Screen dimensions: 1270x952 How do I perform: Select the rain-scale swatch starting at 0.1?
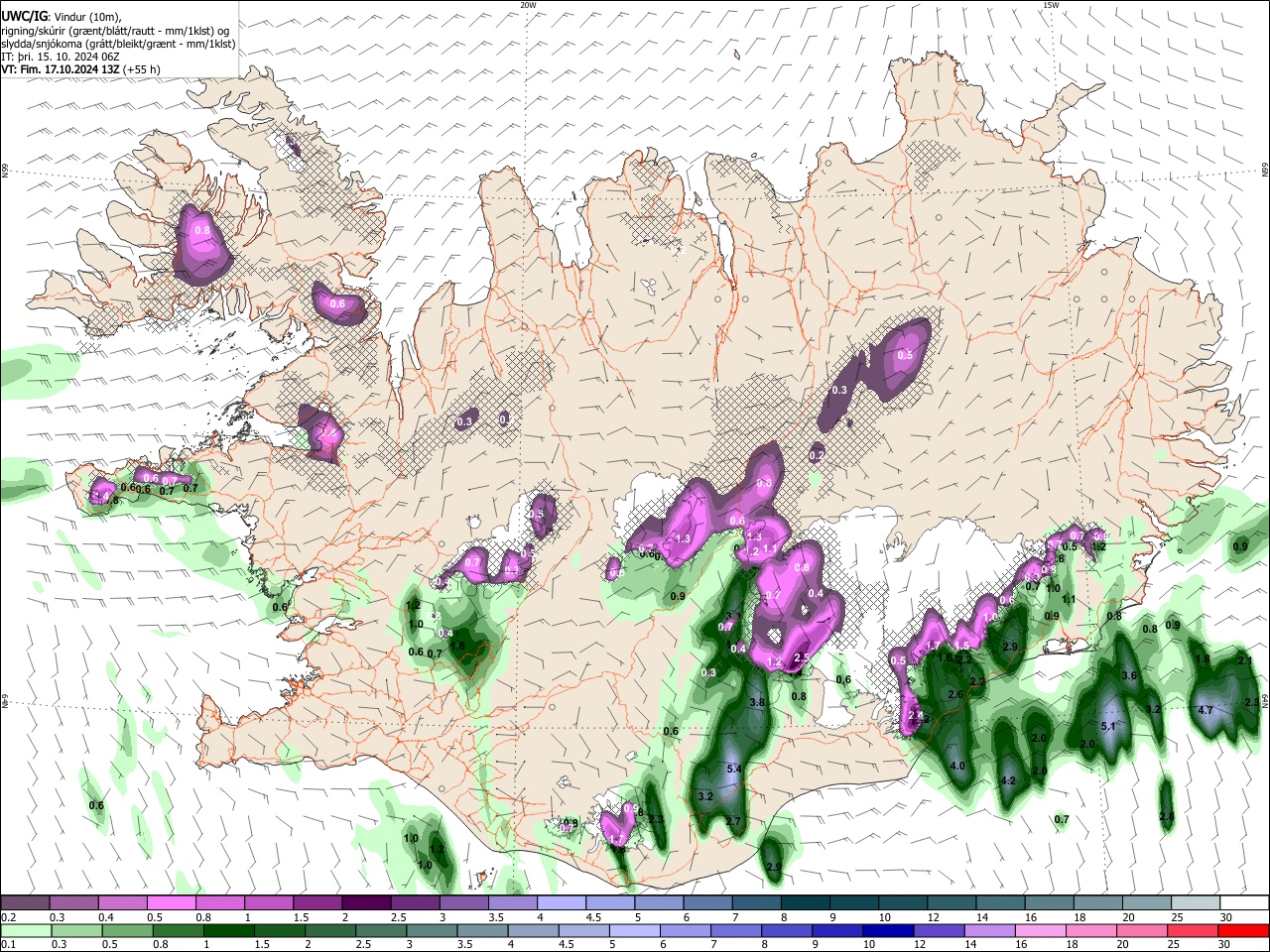pos(25,930)
